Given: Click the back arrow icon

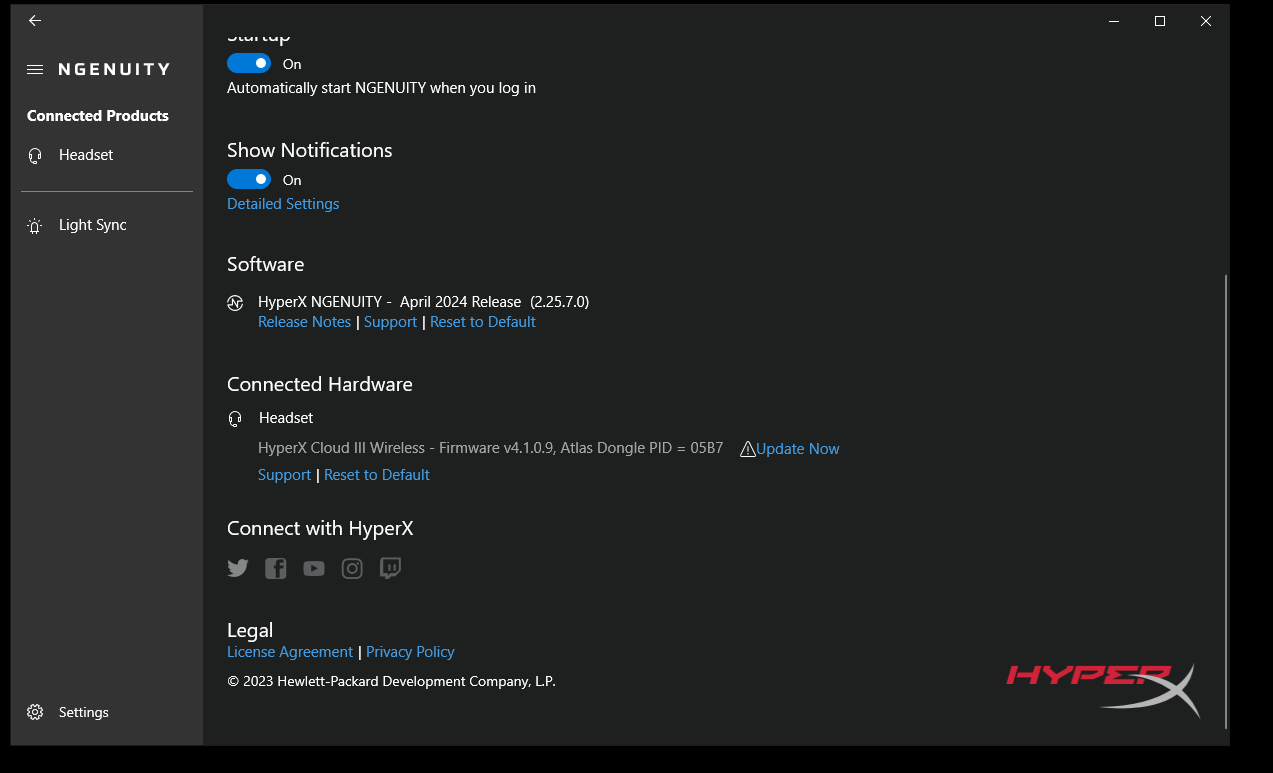Looking at the screenshot, I should pyautogui.click(x=35, y=21).
